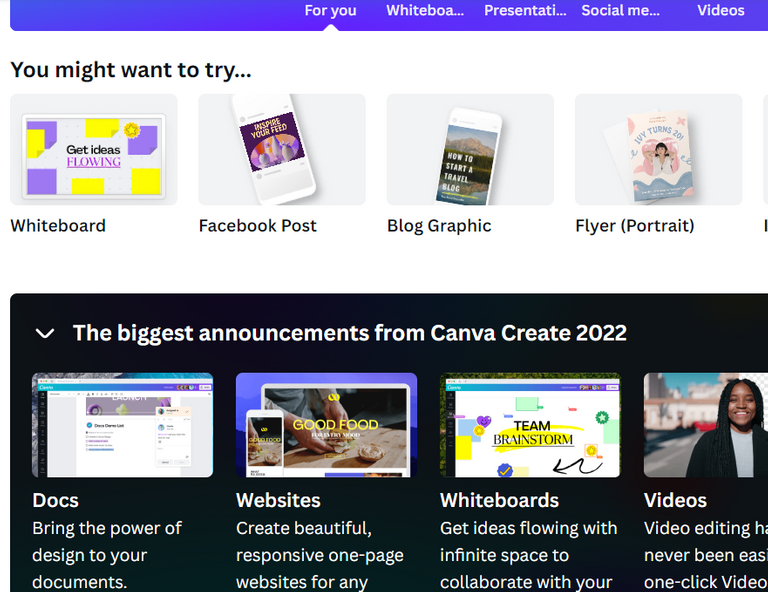768x592 pixels.
Task: Click the Docs heading in announcements
Action: click(x=55, y=500)
